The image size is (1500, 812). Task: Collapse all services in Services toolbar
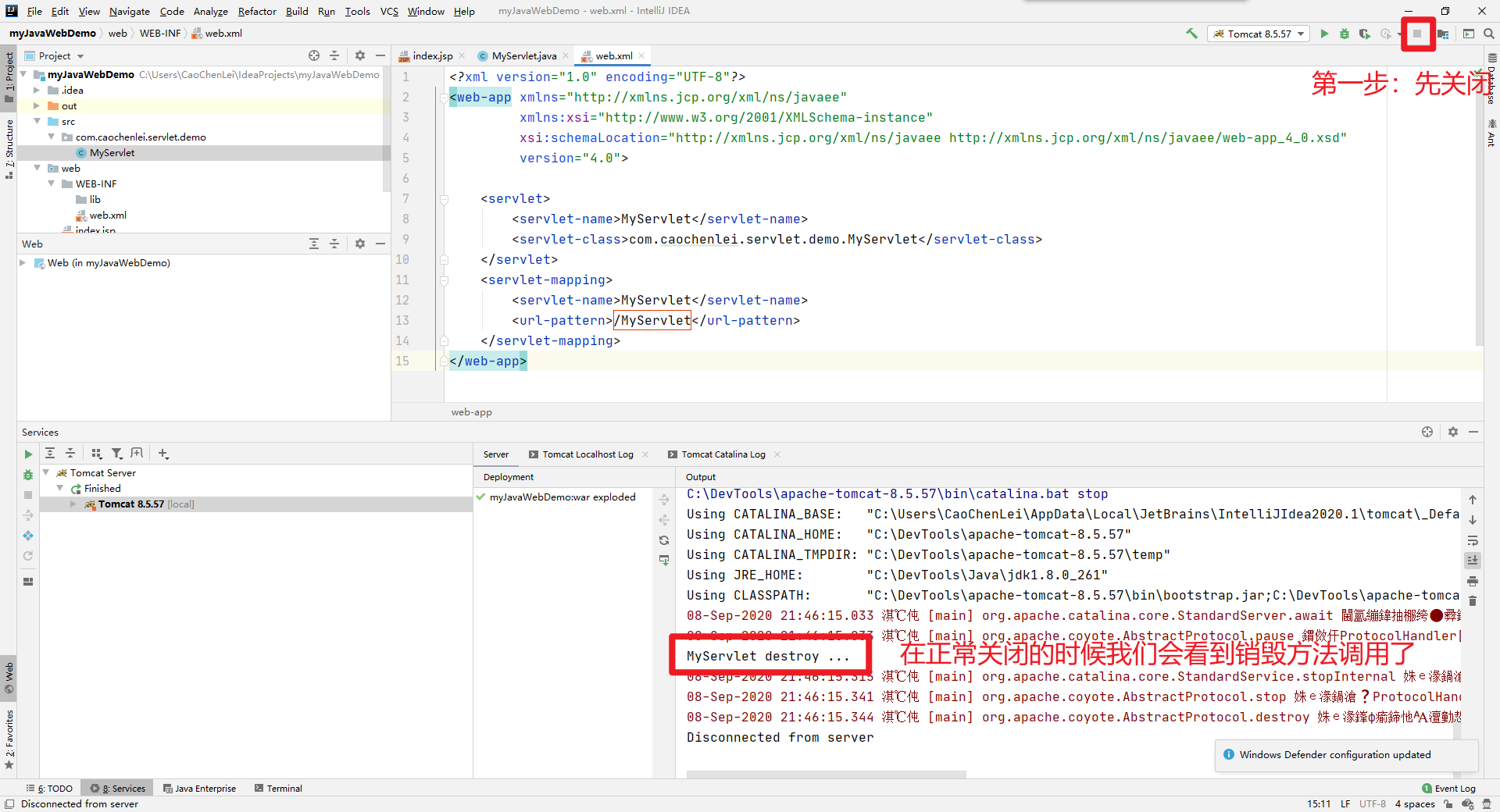(70, 453)
